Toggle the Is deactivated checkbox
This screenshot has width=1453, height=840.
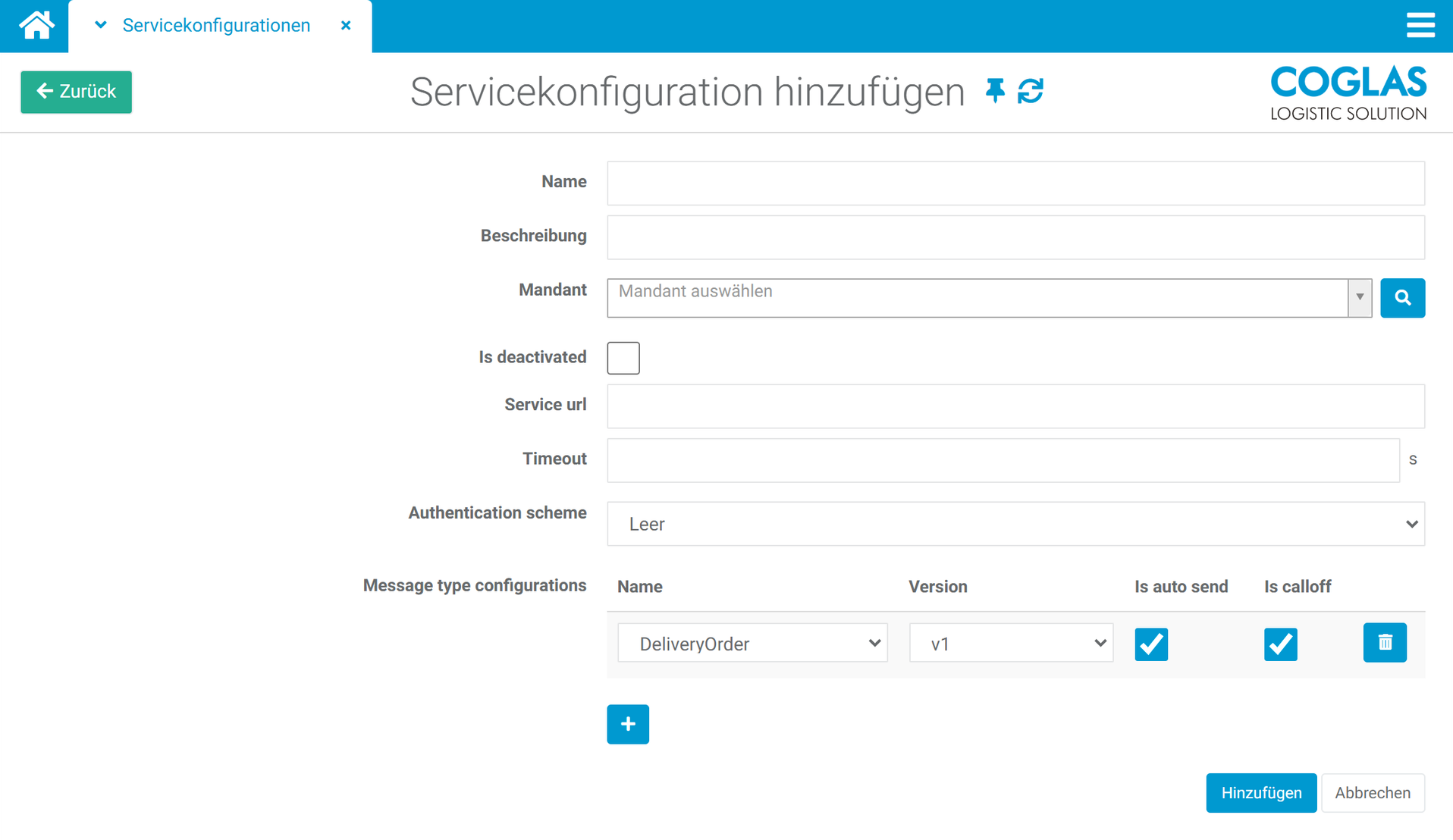(x=623, y=358)
